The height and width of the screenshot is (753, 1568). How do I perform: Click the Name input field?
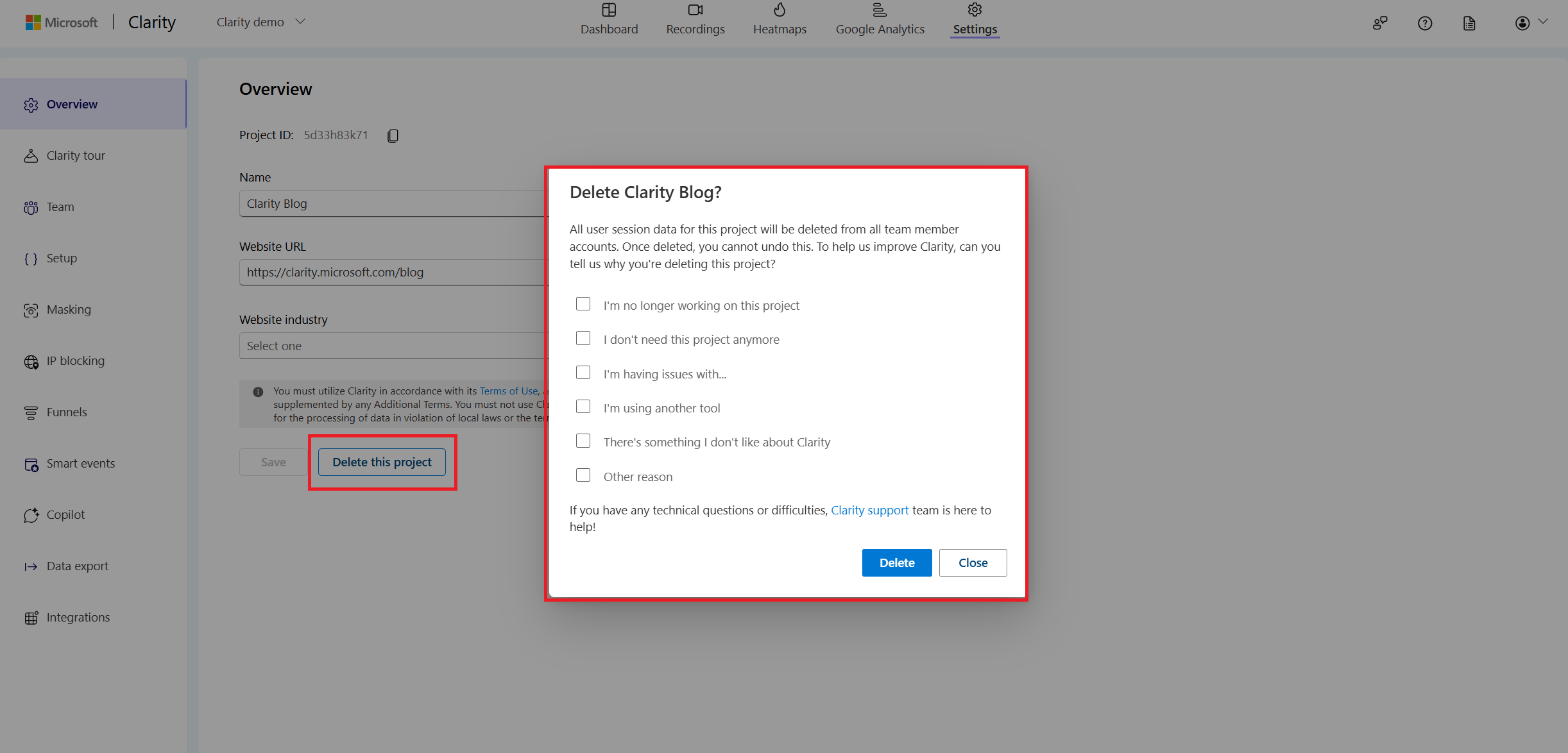tap(390, 203)
